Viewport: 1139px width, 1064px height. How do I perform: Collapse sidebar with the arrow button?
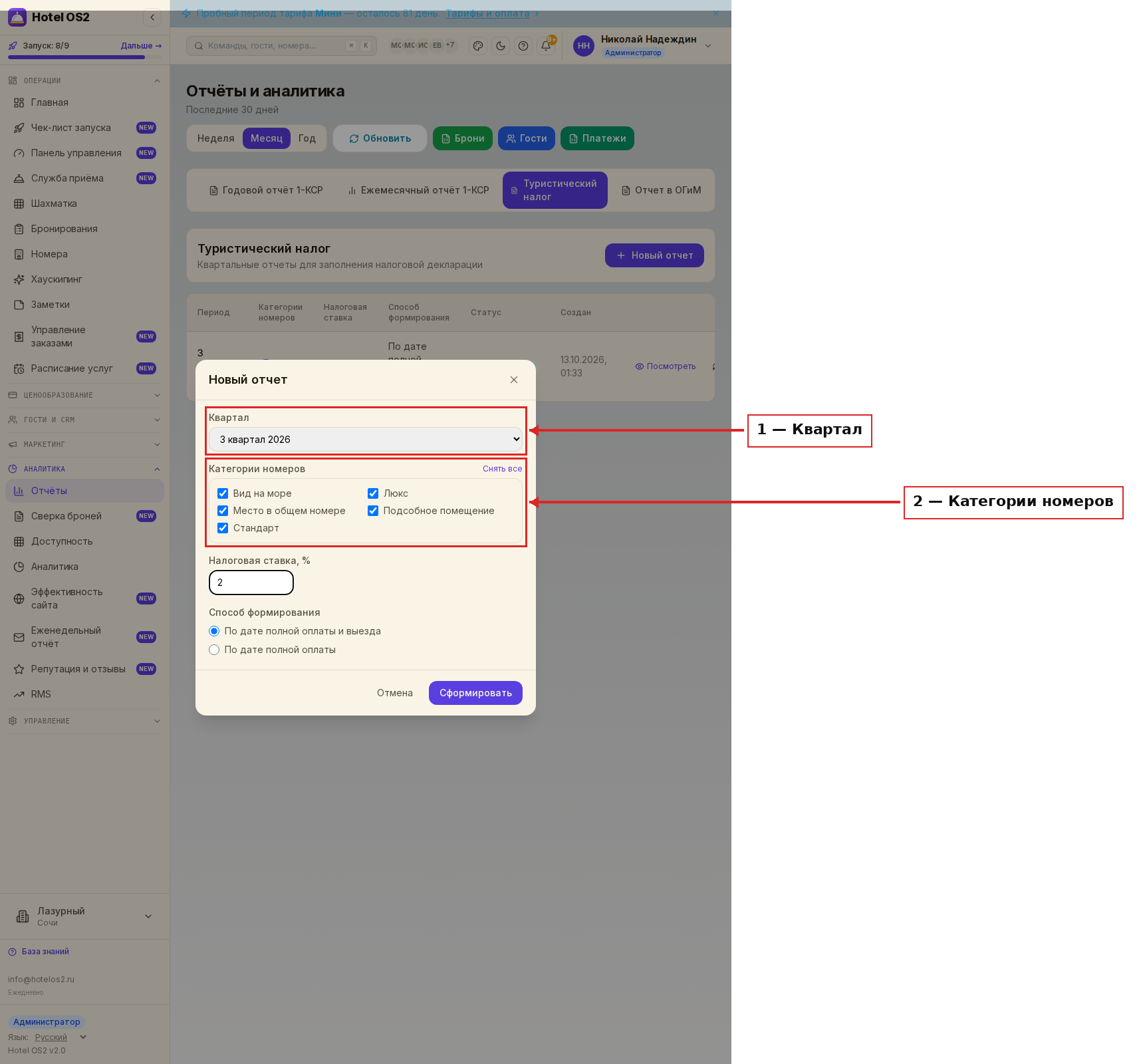[152, 17]
